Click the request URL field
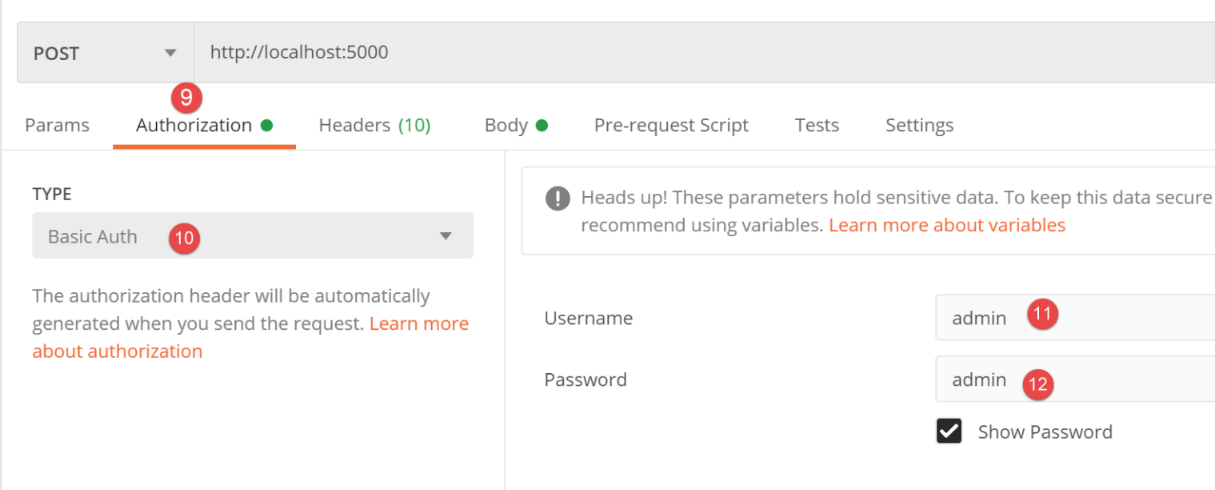The width and height of the screenshot is (1215, 490). click(x=700, y=53)
